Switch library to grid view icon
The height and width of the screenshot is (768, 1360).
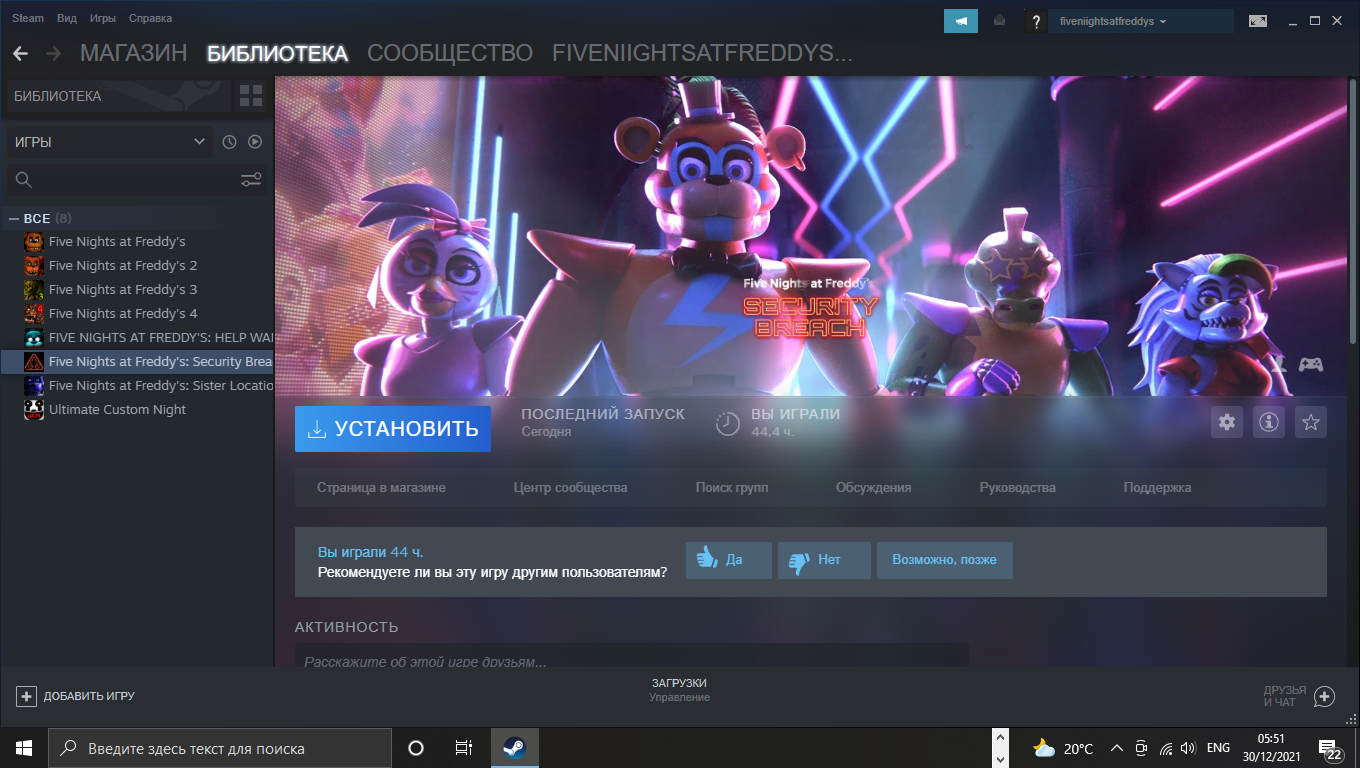click(251, 96)
